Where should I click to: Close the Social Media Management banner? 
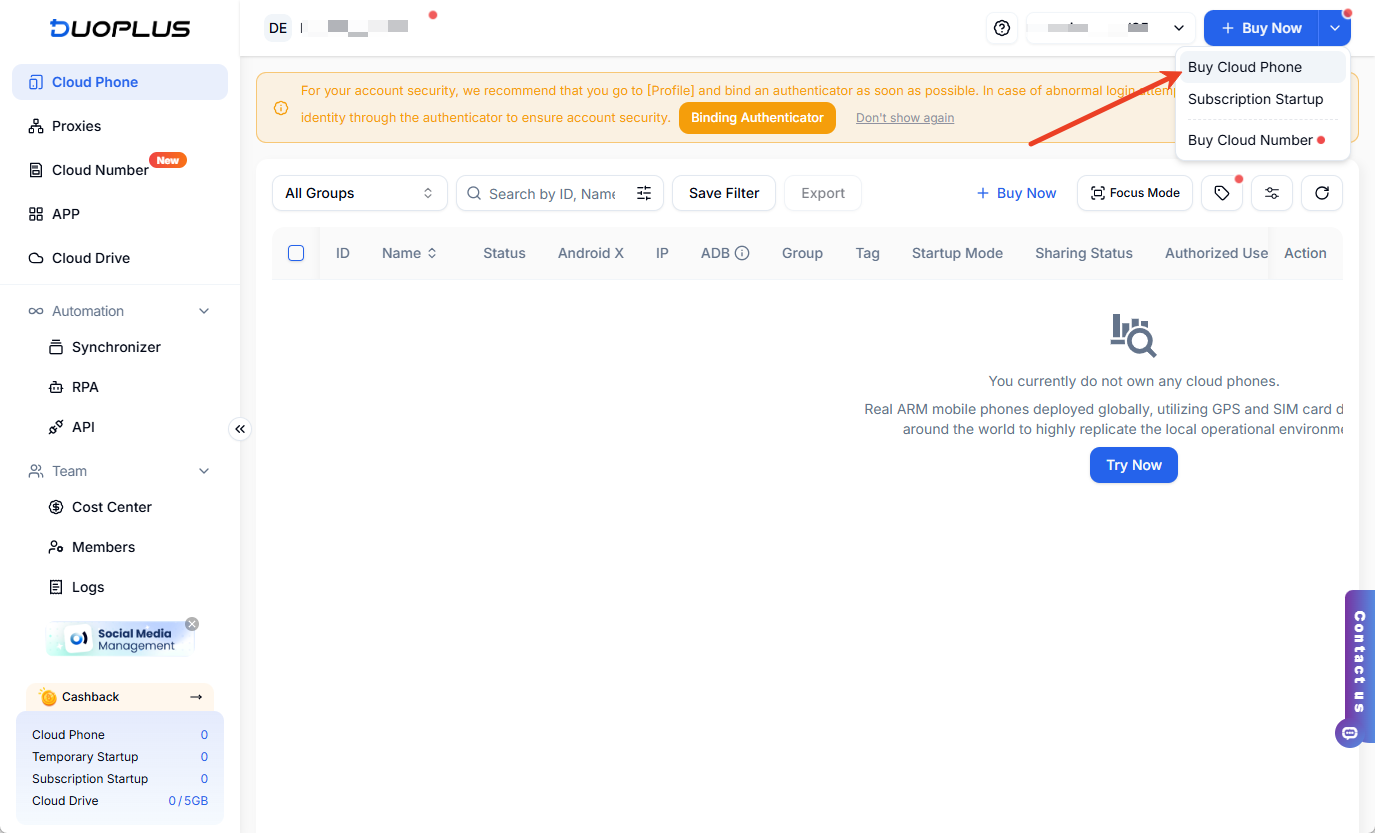point(192,624)
